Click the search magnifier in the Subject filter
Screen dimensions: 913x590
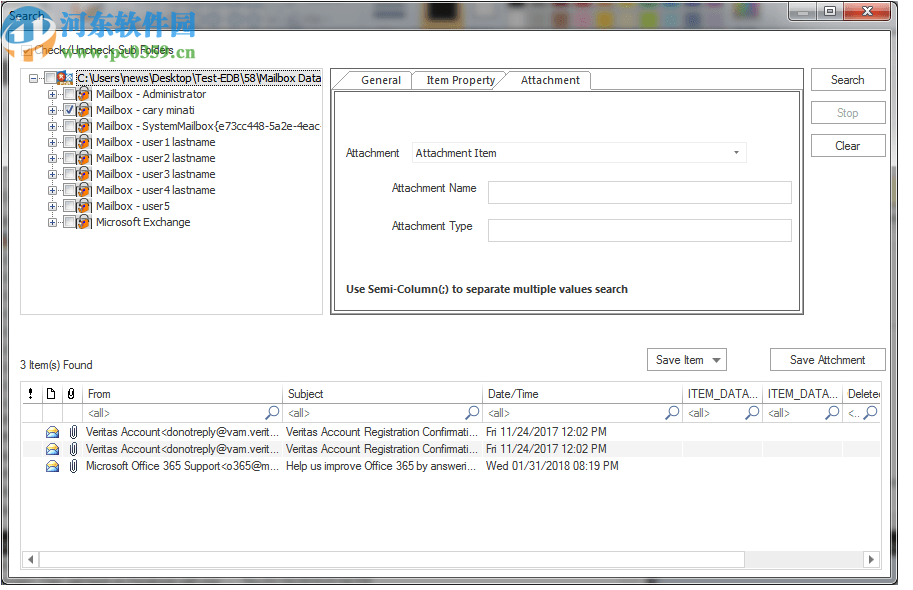471,412
